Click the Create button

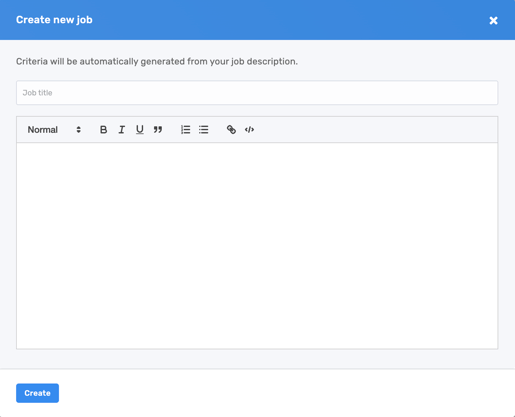[37, 393]
